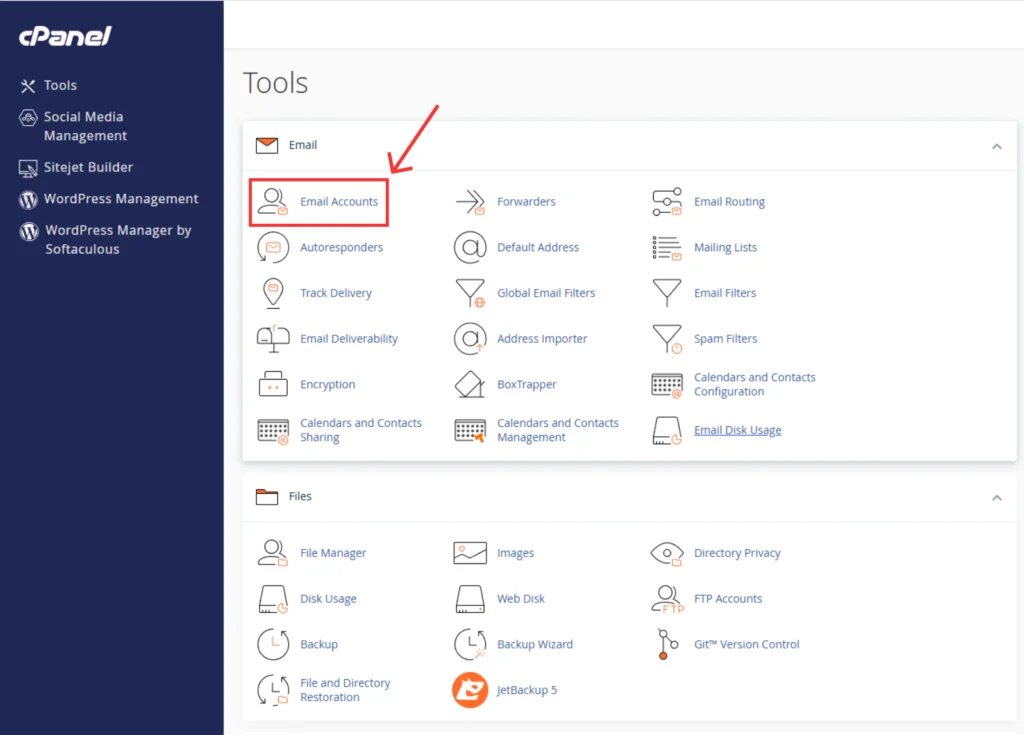The width and height of the screenshot is (1024, 735).
Task: Click the Encryption link
Action: coord(327,385)
